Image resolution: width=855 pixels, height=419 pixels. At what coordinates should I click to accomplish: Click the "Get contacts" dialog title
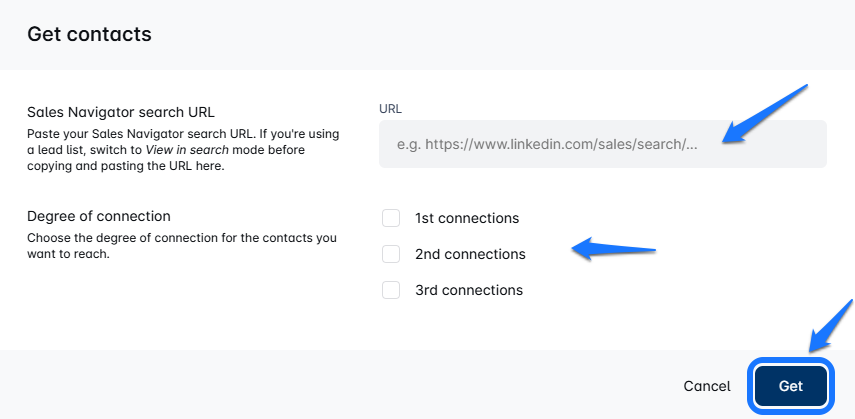(x=89, y=35)
